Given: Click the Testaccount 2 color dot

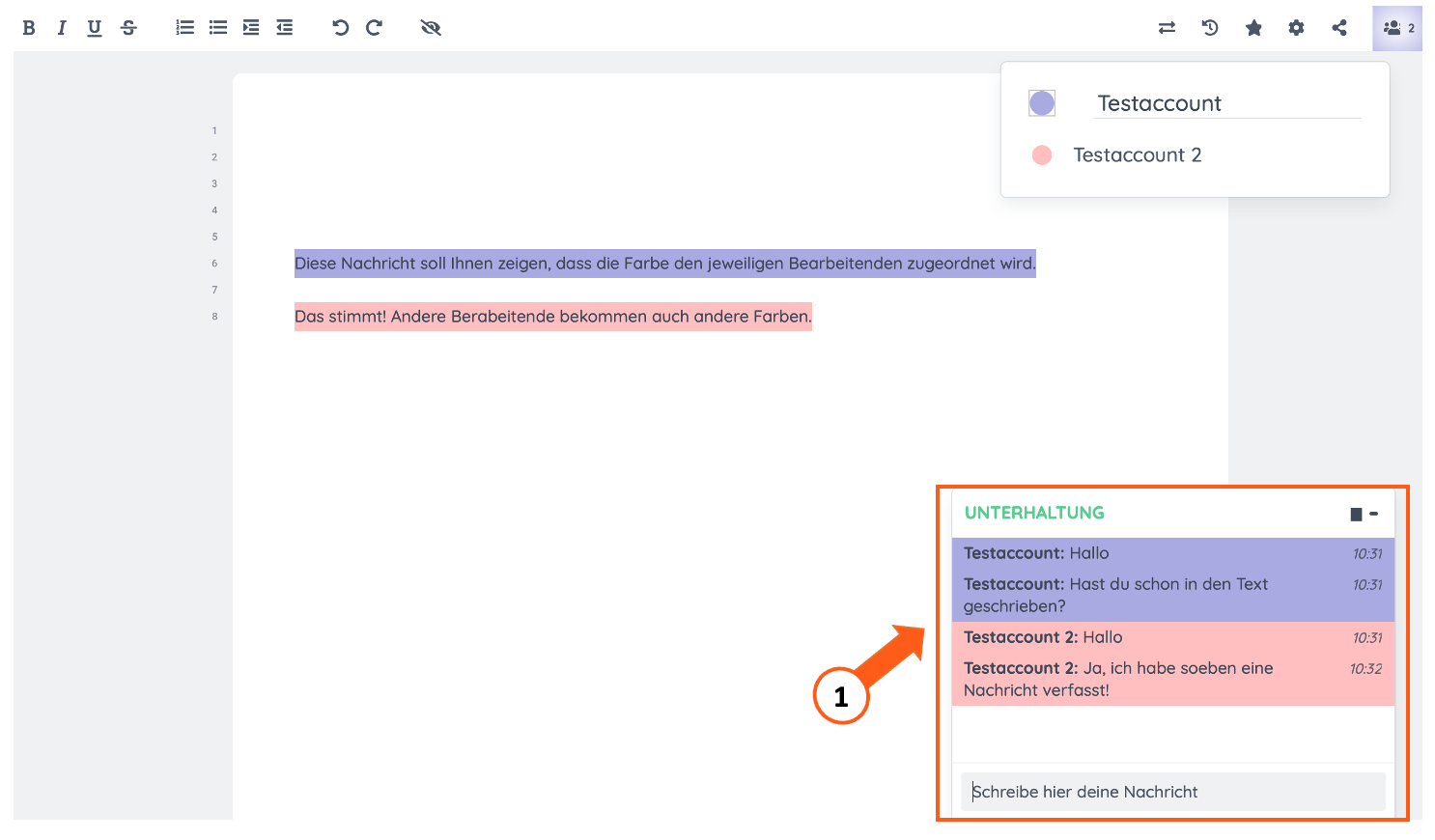Looking at the screenshot, I should [1042, 155].
